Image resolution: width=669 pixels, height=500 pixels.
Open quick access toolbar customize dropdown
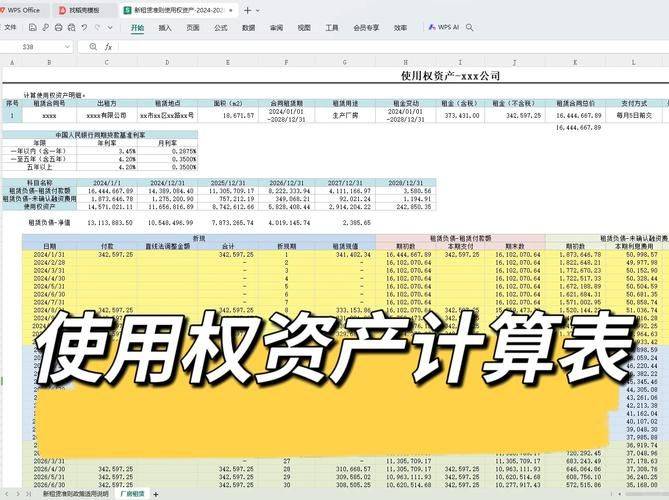[110, 27]
